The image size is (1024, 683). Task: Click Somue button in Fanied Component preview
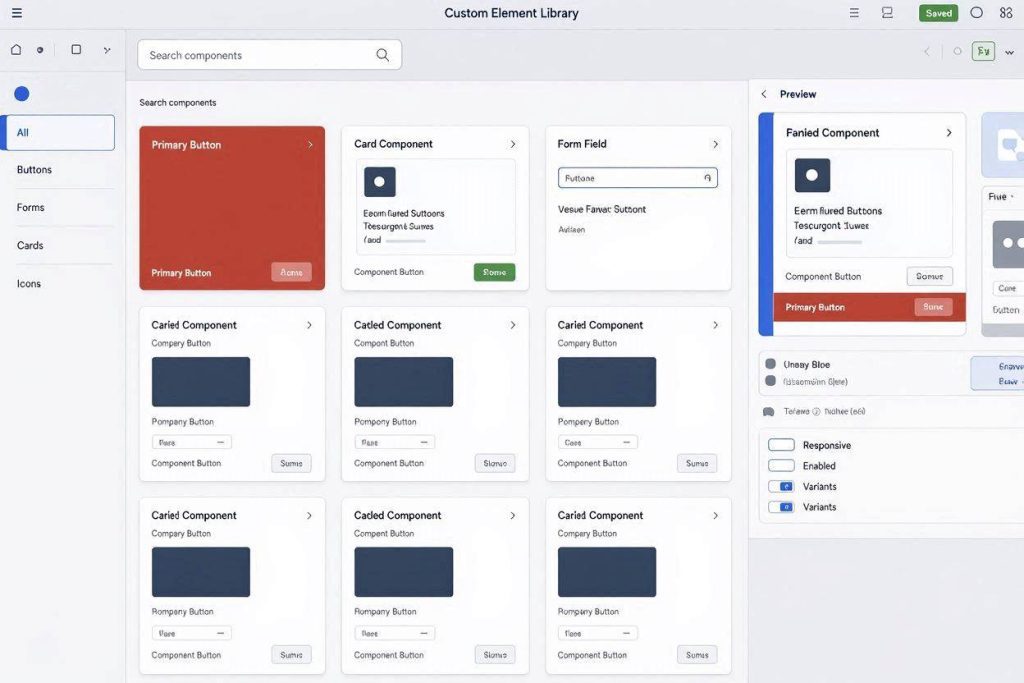(x=929, y=277)
